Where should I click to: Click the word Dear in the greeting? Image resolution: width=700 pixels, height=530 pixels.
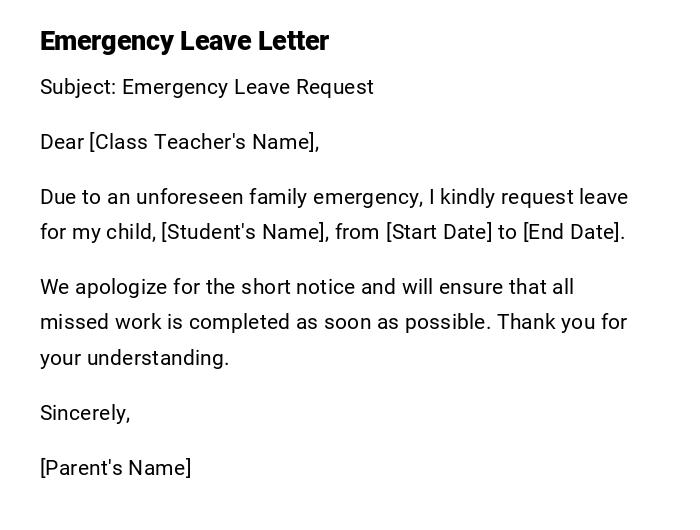click(x=62, y=142)
